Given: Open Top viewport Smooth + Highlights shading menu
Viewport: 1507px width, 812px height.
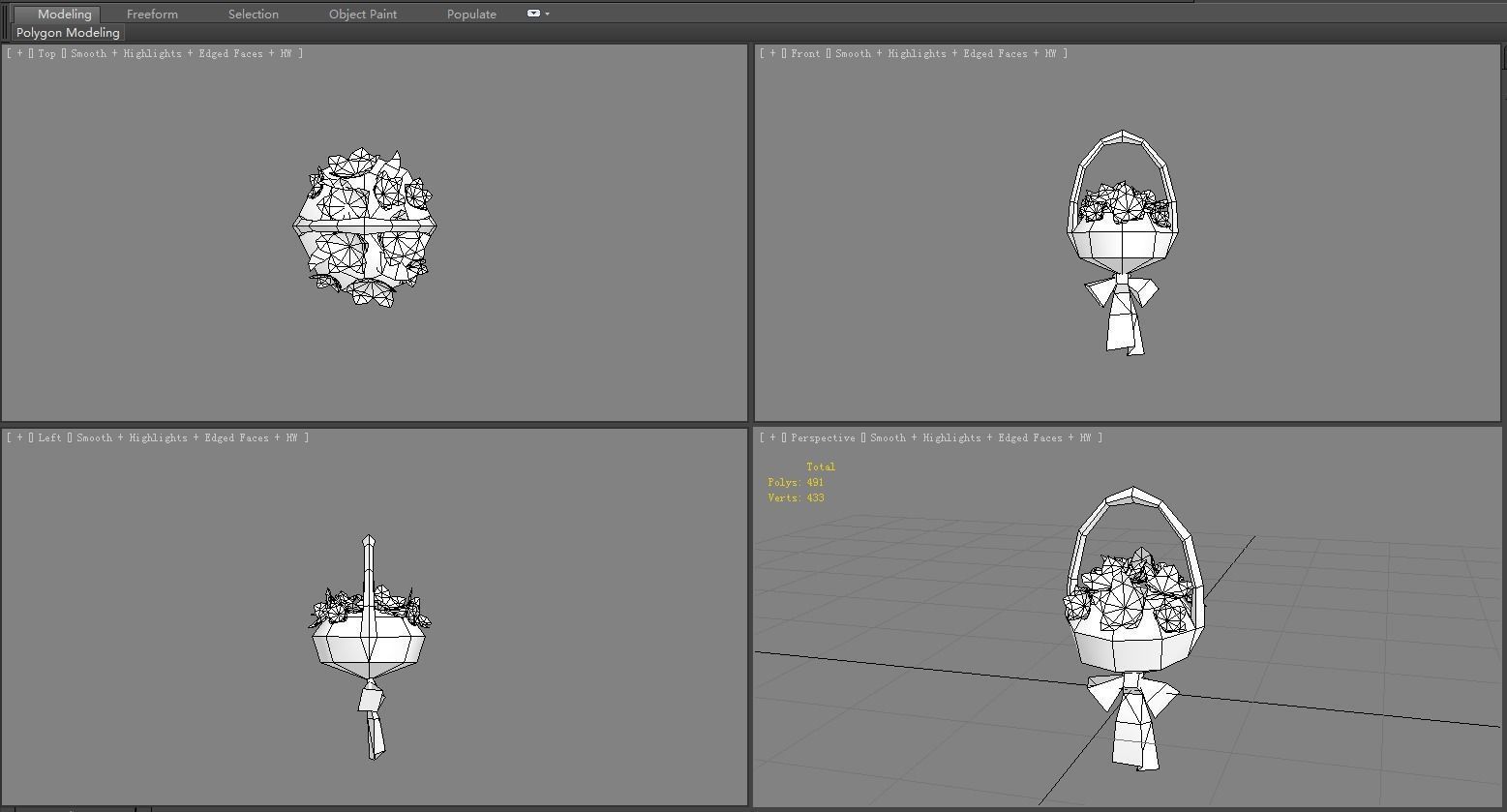Looking at the screenshot, I should [180, 53].
